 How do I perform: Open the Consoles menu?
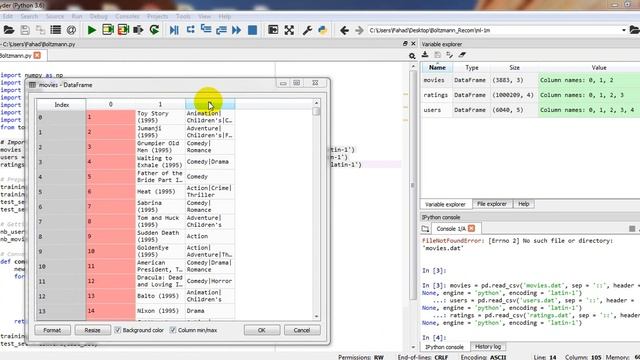coord(127,16)
